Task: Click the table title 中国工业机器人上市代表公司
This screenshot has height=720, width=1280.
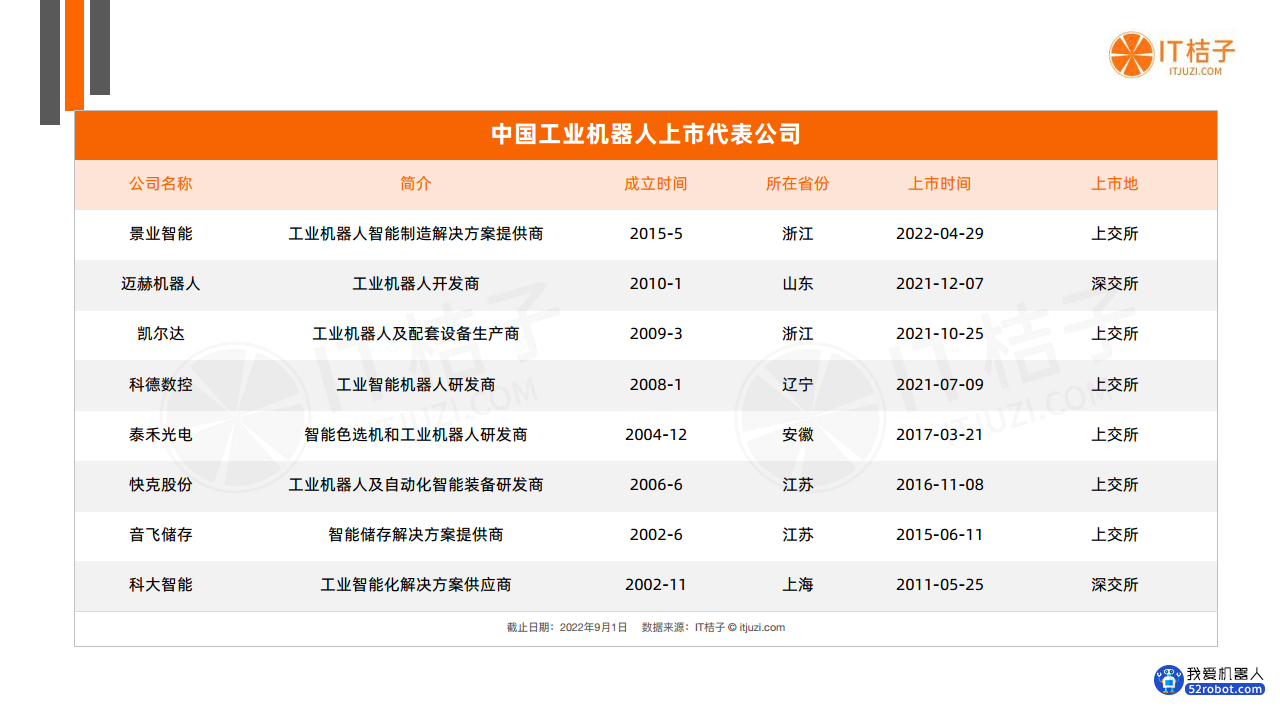Action: 646,135
